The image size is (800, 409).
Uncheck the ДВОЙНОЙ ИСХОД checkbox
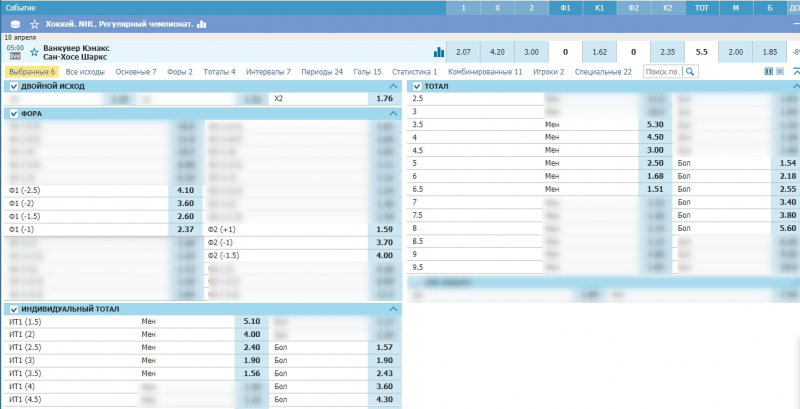14,87
